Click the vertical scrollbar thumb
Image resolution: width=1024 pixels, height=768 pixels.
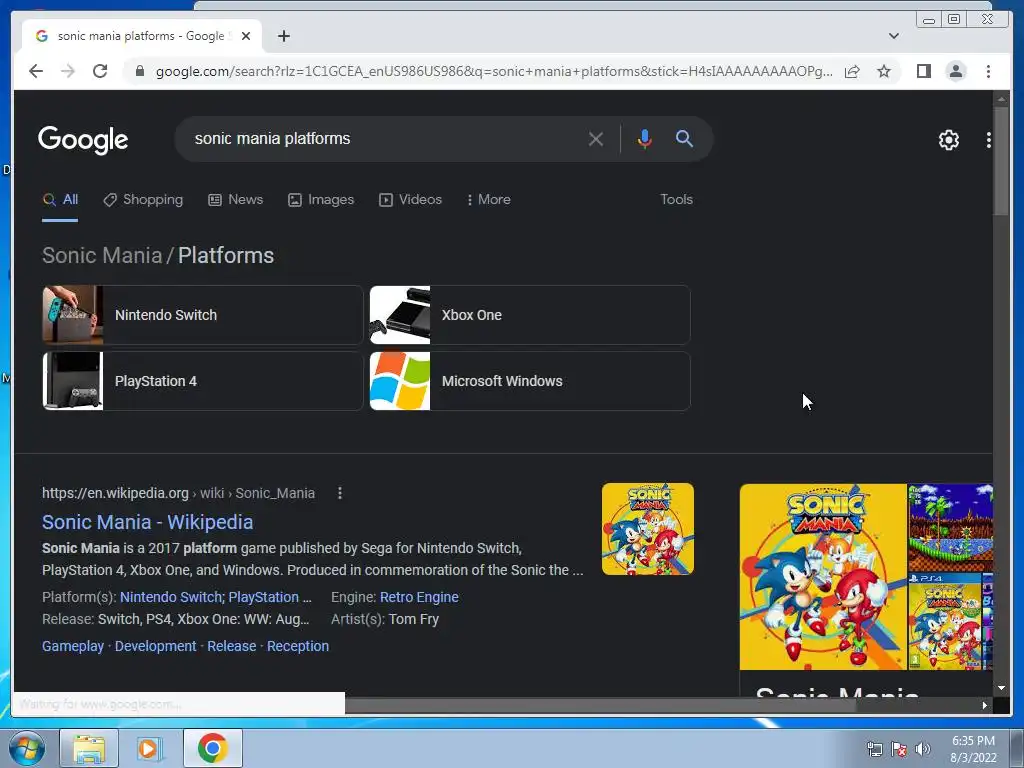point(1000,161)
